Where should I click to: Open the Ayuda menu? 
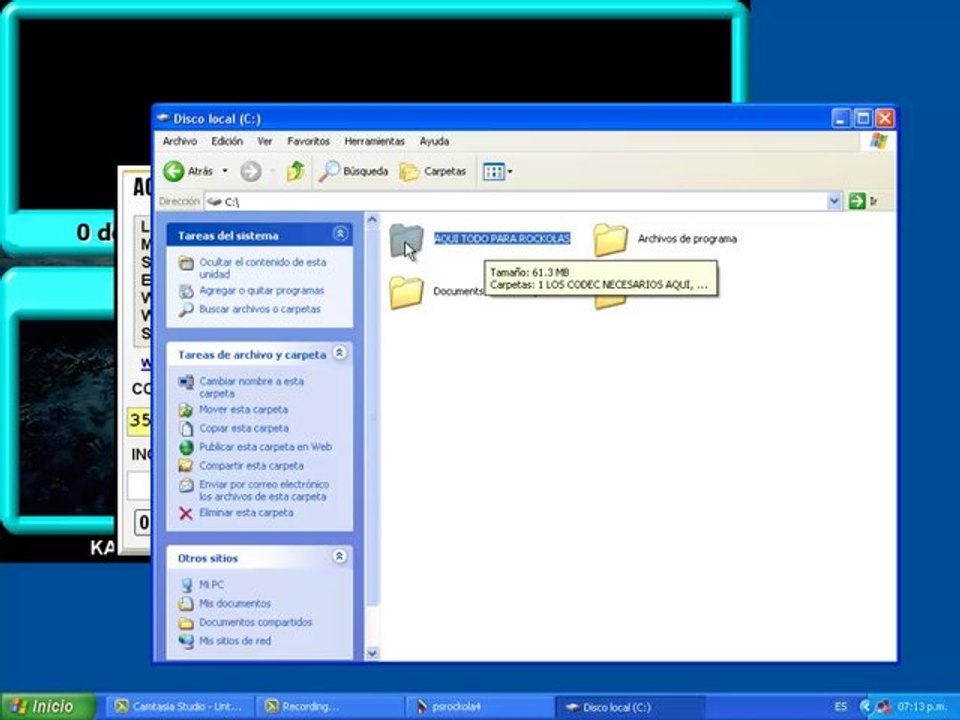coord(434,141)
